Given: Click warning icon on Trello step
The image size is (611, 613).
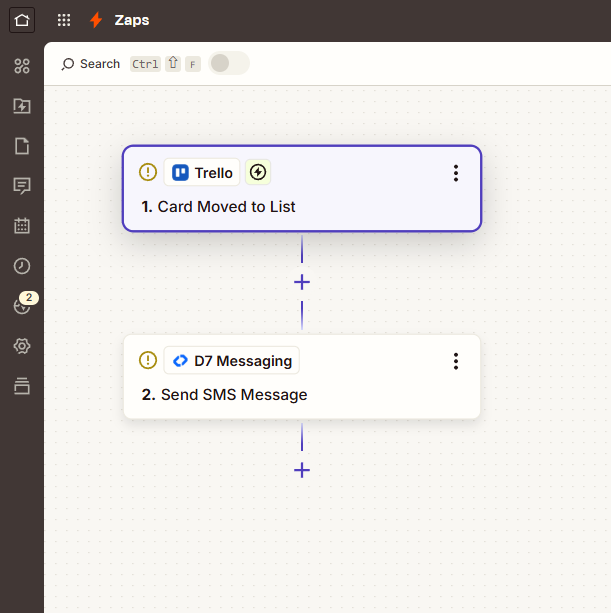Looking at the screenshot, I should point(148,172).
